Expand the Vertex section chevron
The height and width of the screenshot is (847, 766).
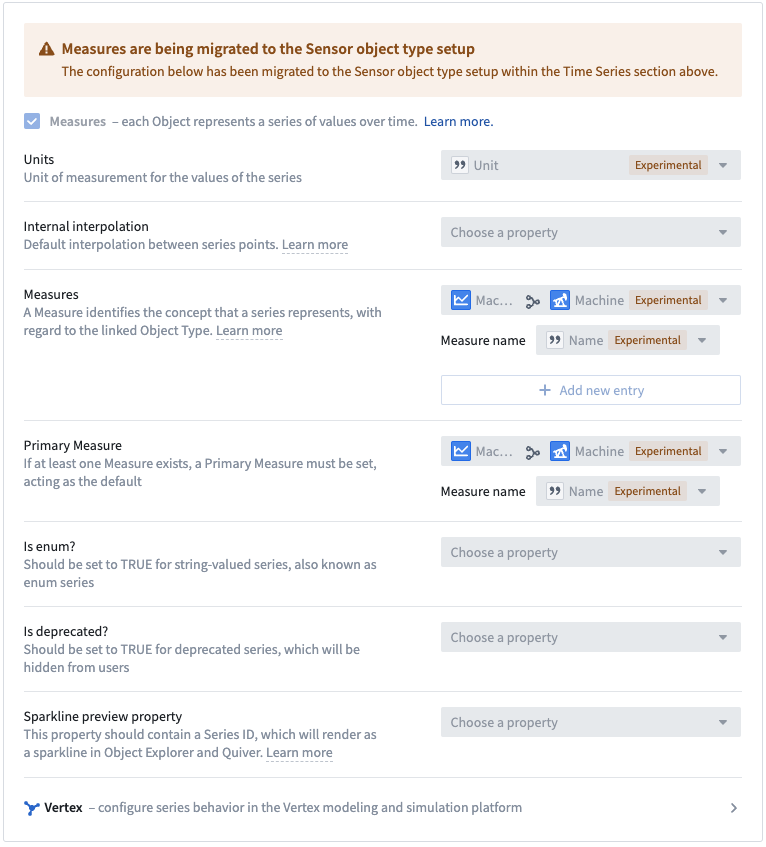click(734, 808)
